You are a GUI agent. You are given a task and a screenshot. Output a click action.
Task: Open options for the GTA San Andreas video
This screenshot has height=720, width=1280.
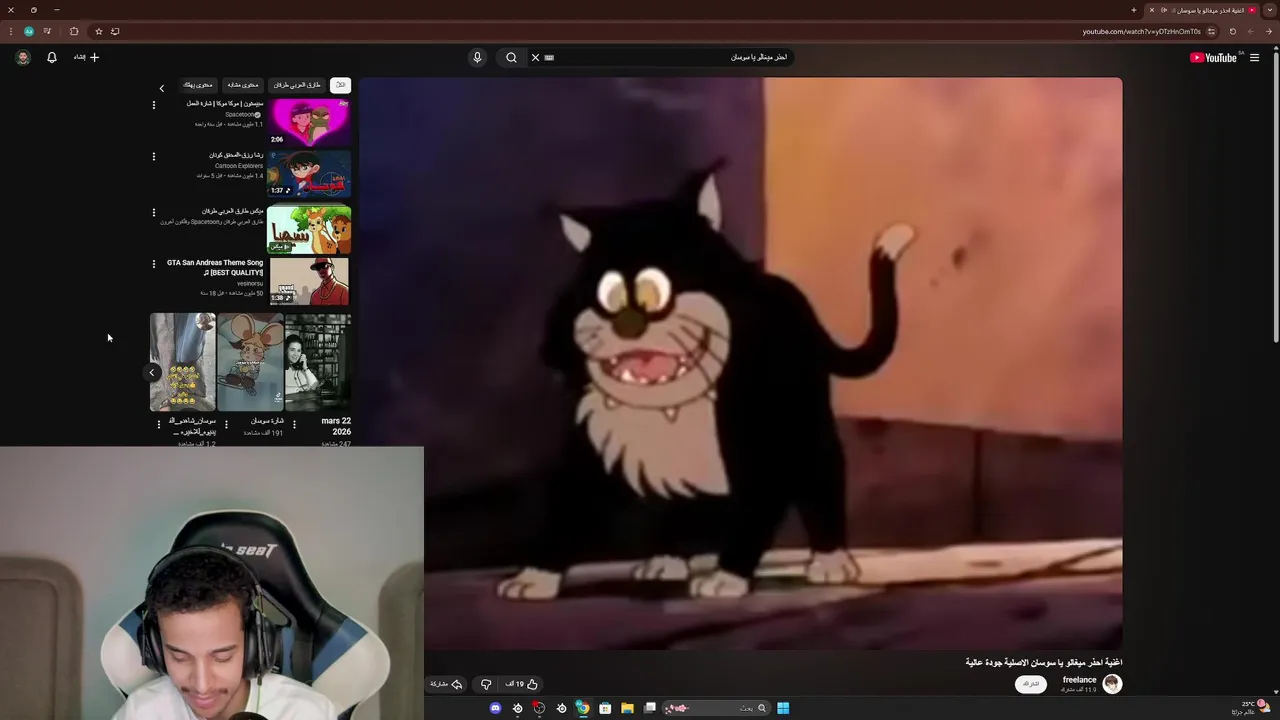coord(154,264)
